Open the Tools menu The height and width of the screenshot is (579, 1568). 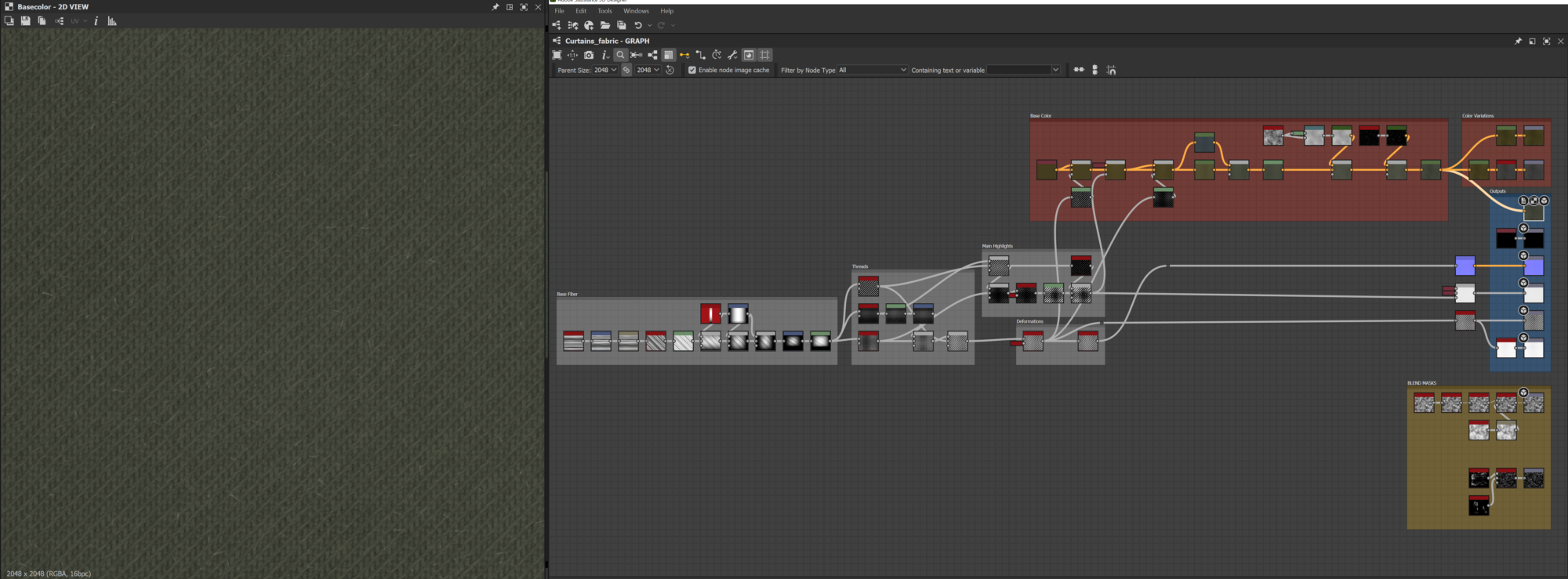[604, 11]
